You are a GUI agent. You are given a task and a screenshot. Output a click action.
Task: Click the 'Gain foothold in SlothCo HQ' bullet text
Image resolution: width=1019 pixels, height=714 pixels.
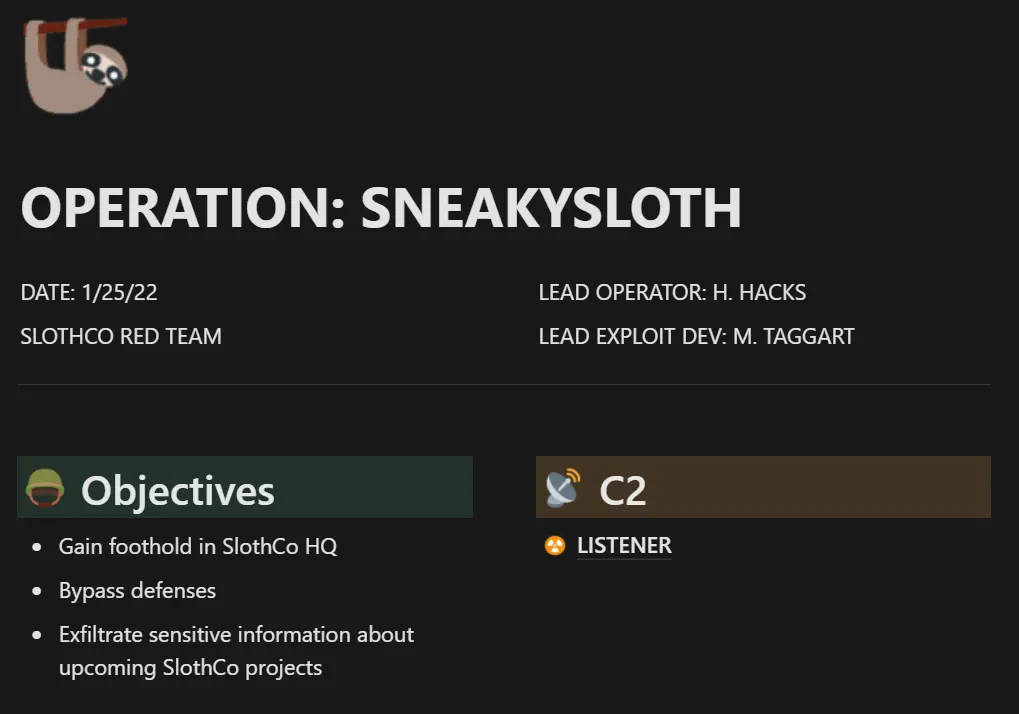click(x=198, y=546)
